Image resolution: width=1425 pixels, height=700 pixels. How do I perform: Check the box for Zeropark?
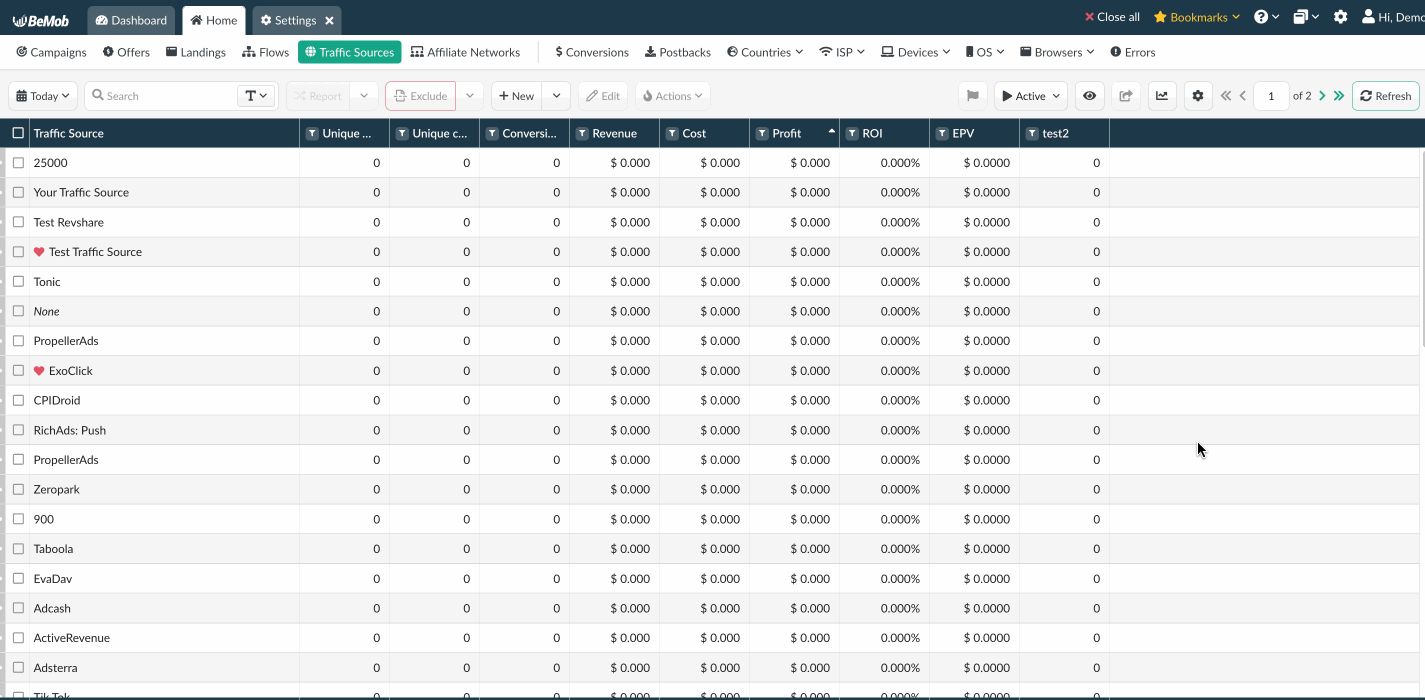18,489
